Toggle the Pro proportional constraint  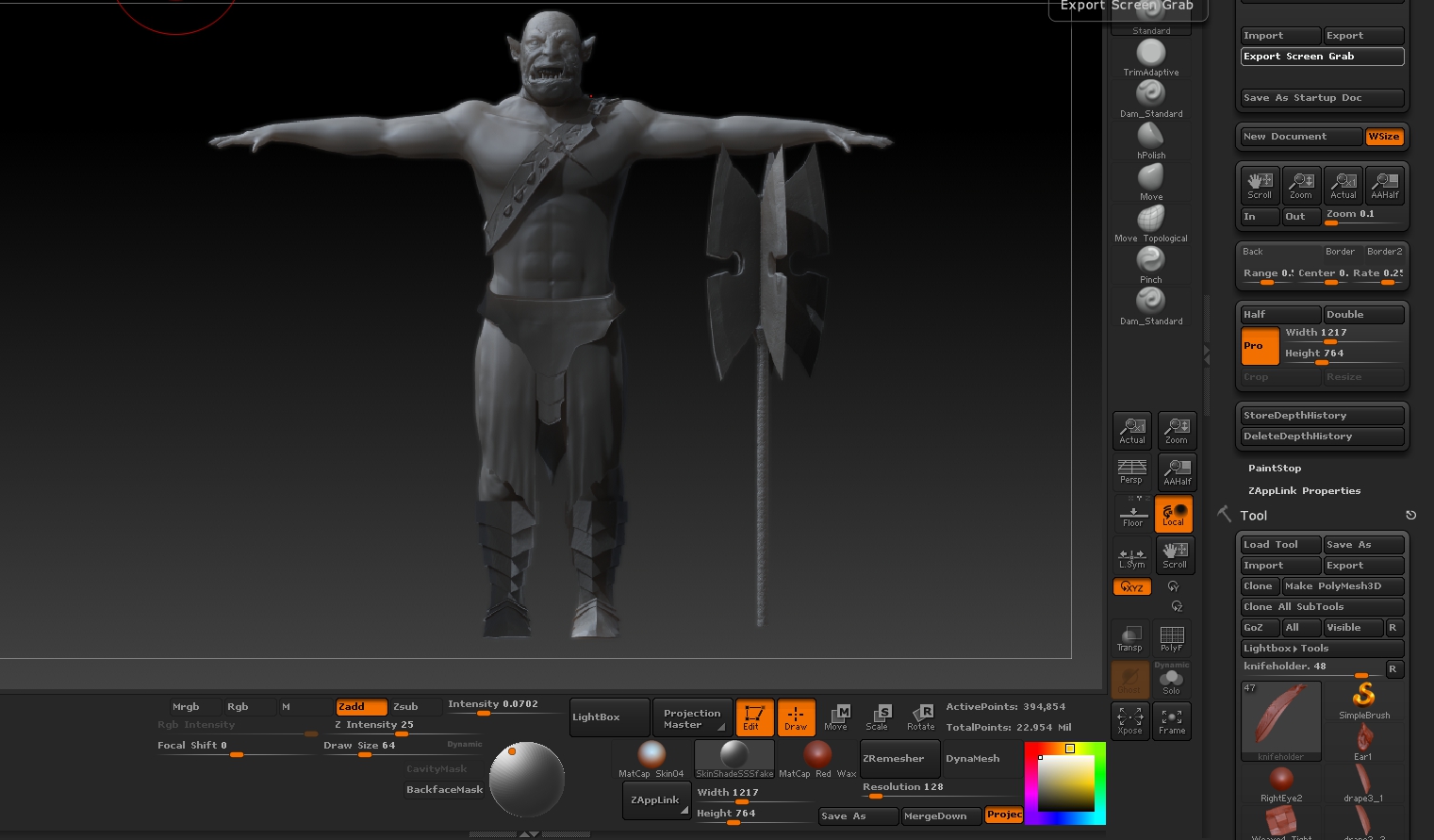[1260, 346]
